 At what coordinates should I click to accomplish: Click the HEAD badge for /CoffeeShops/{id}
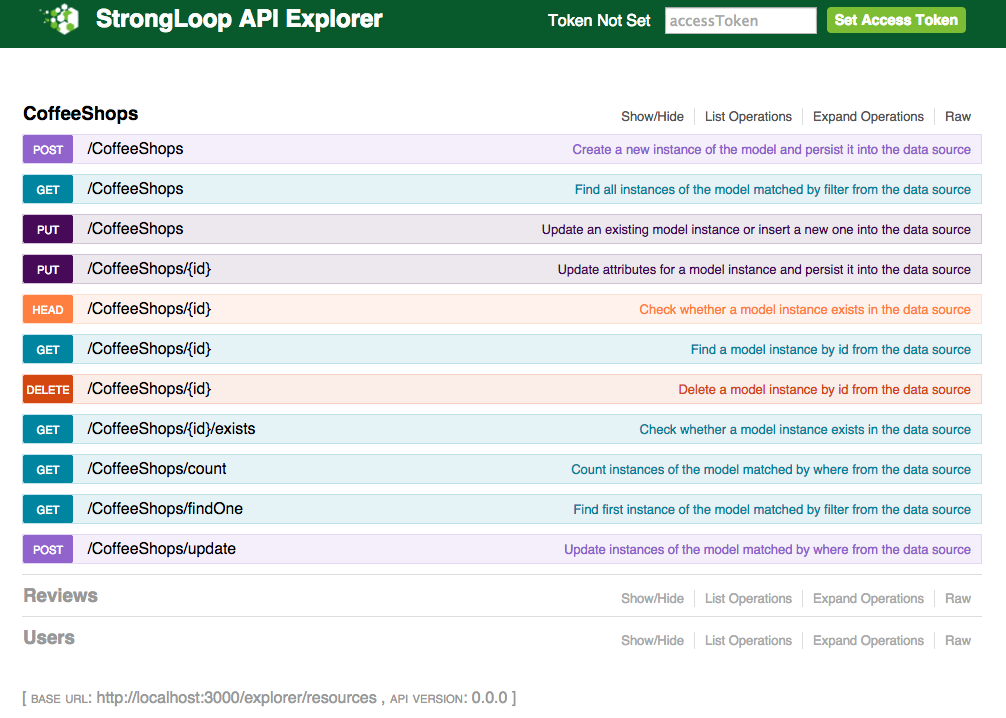pos(48,309)
